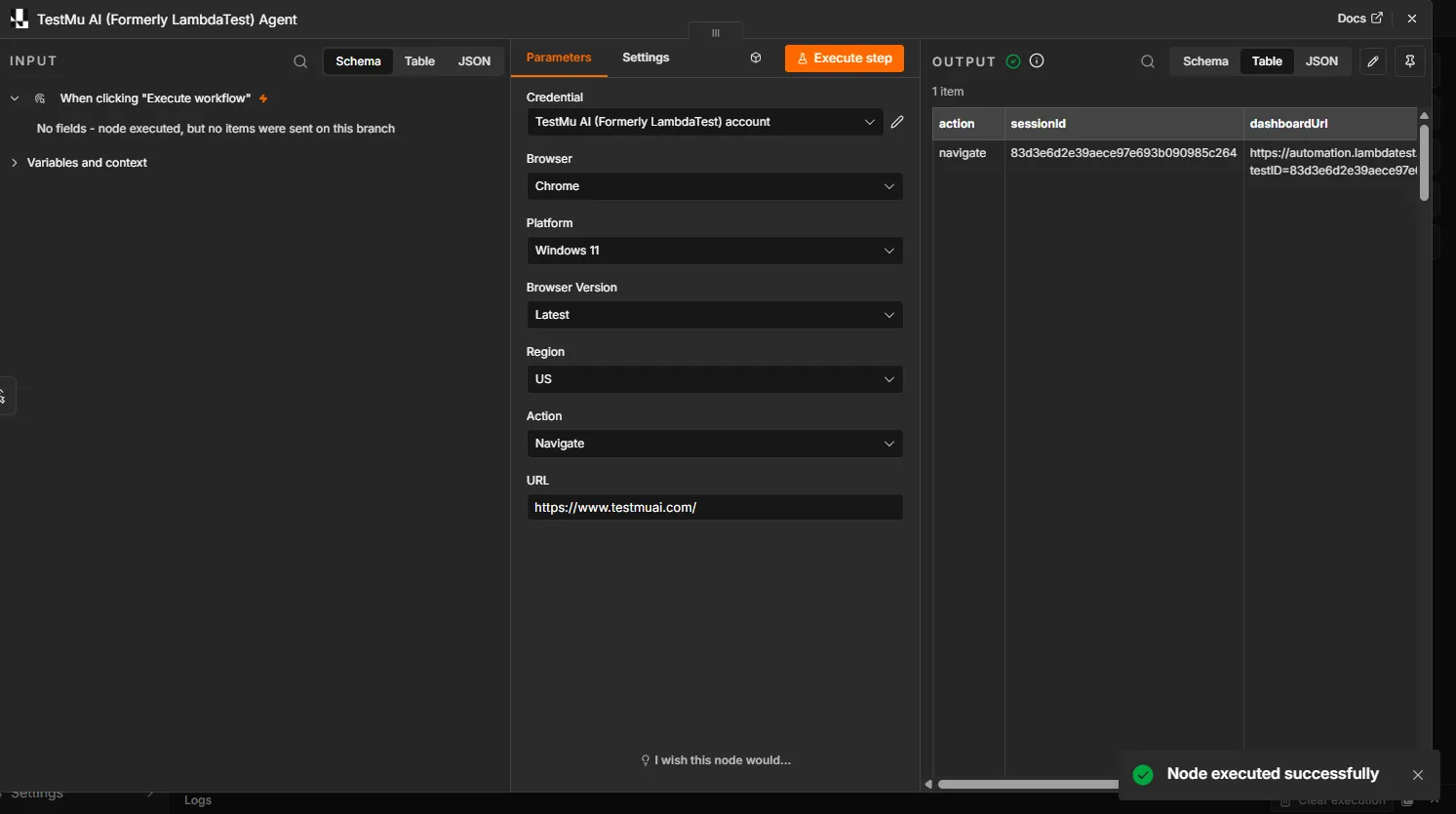
Task: Expand Variables and context section
Action: (x=15, y=163)
